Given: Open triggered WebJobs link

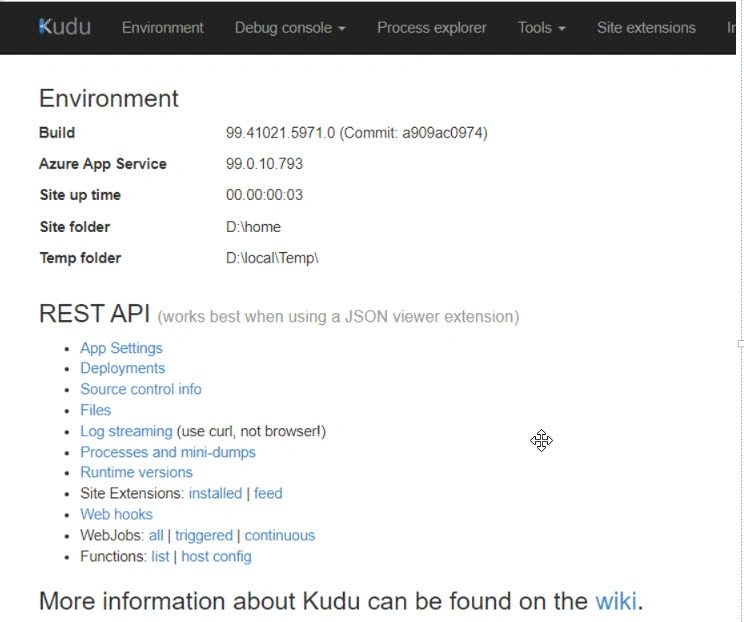Looking at the screenshot, I should pos(203,535).
